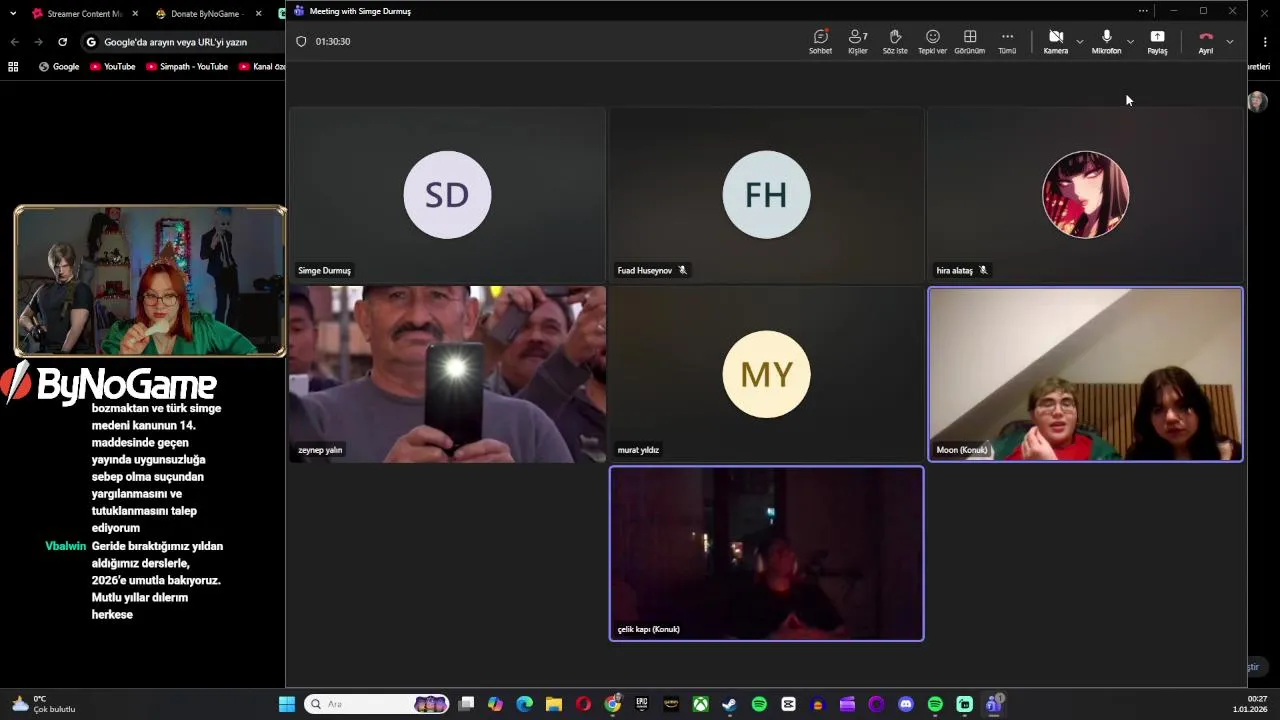
Task: Open CapCut from taskbar
Action: pos(788,704)
